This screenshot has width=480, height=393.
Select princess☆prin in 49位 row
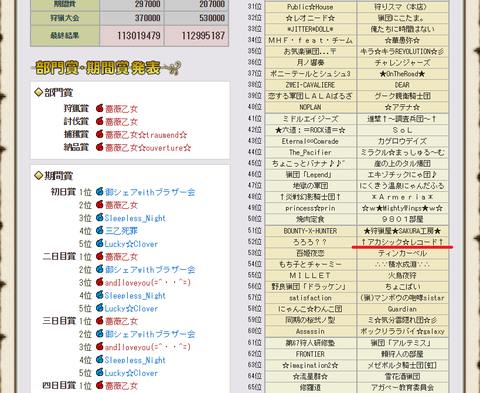tap(310, 208)
